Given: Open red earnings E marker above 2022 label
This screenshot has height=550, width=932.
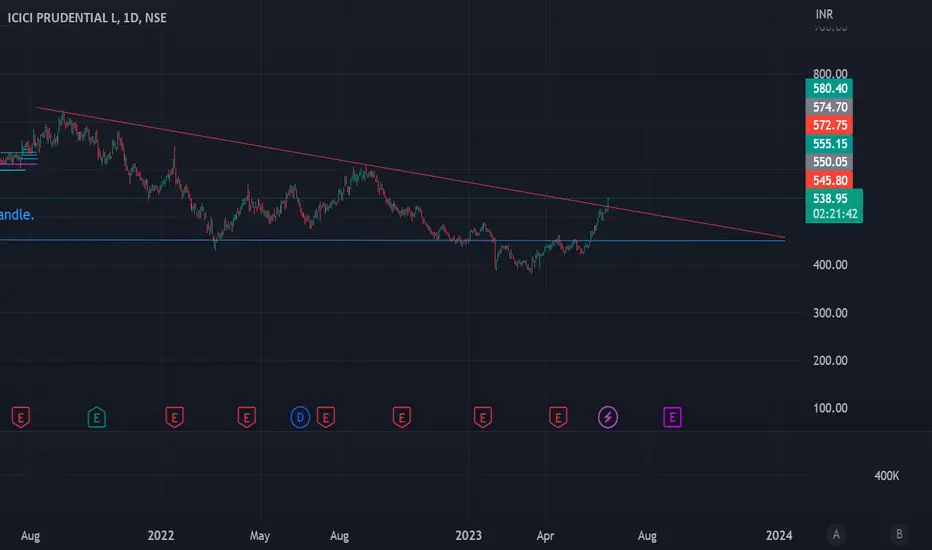Looking at the screenshot, I should tap(174, 417).
